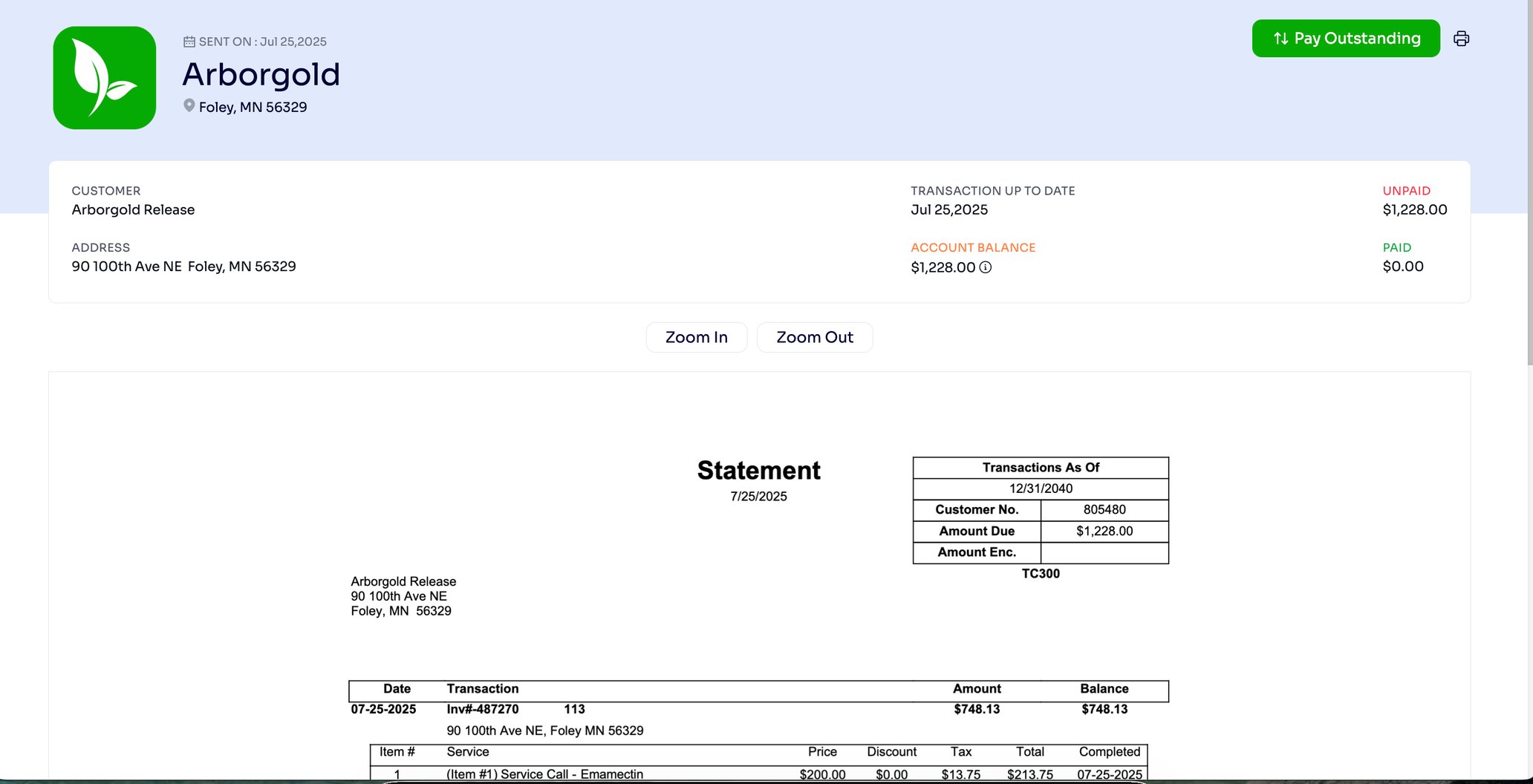Screen dimensions: 1533x784
Task: Click the customer number 805480
Action: point(1104,509)
